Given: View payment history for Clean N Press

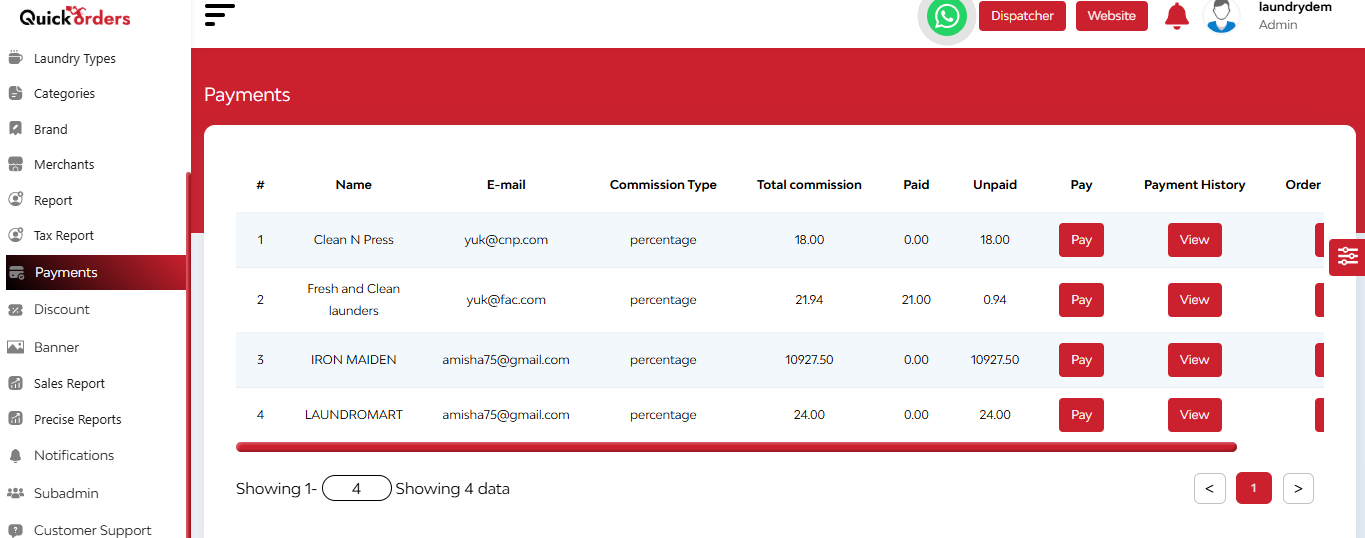Looking at the screenshot, I should click(1194, 240).
